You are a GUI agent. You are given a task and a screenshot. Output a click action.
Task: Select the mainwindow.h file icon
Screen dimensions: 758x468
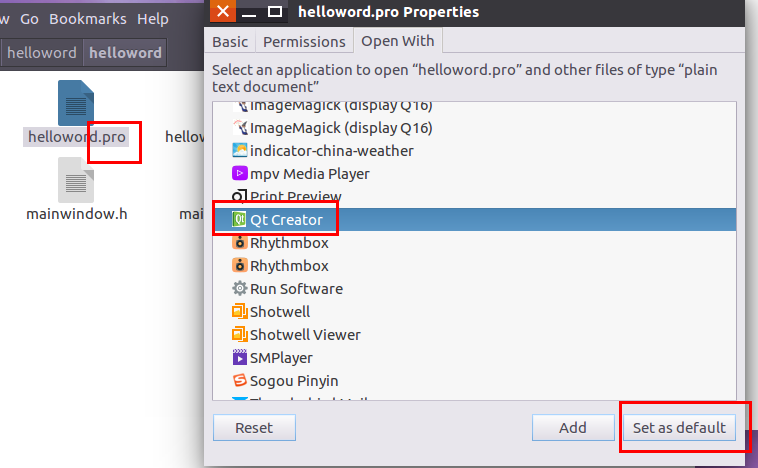pyautogui.click(x=76, y=180)
